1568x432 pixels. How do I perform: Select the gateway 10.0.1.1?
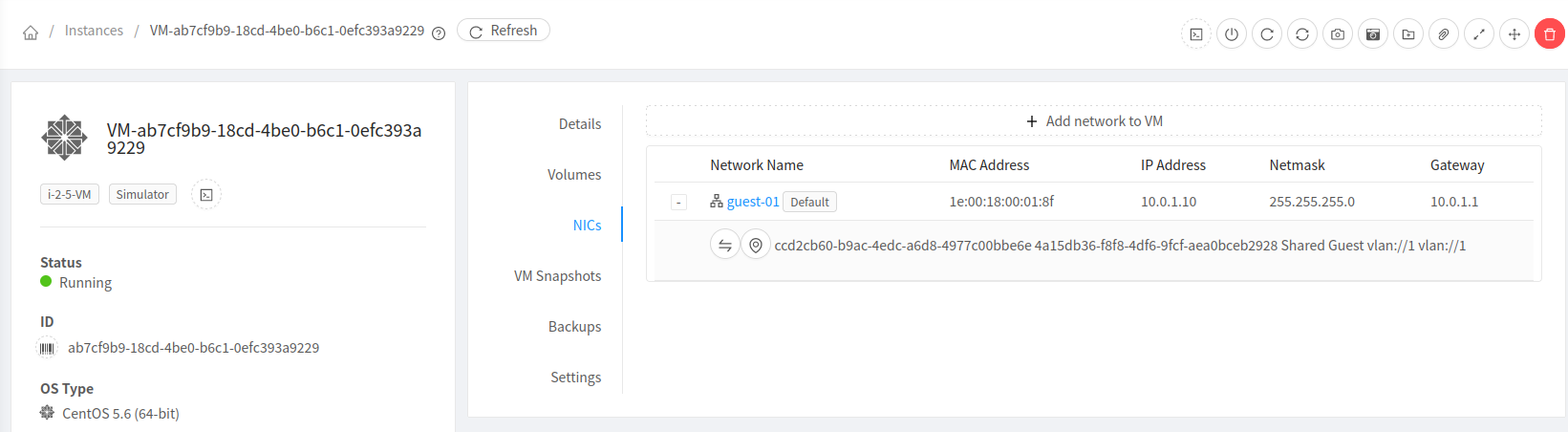(1454, 202)
